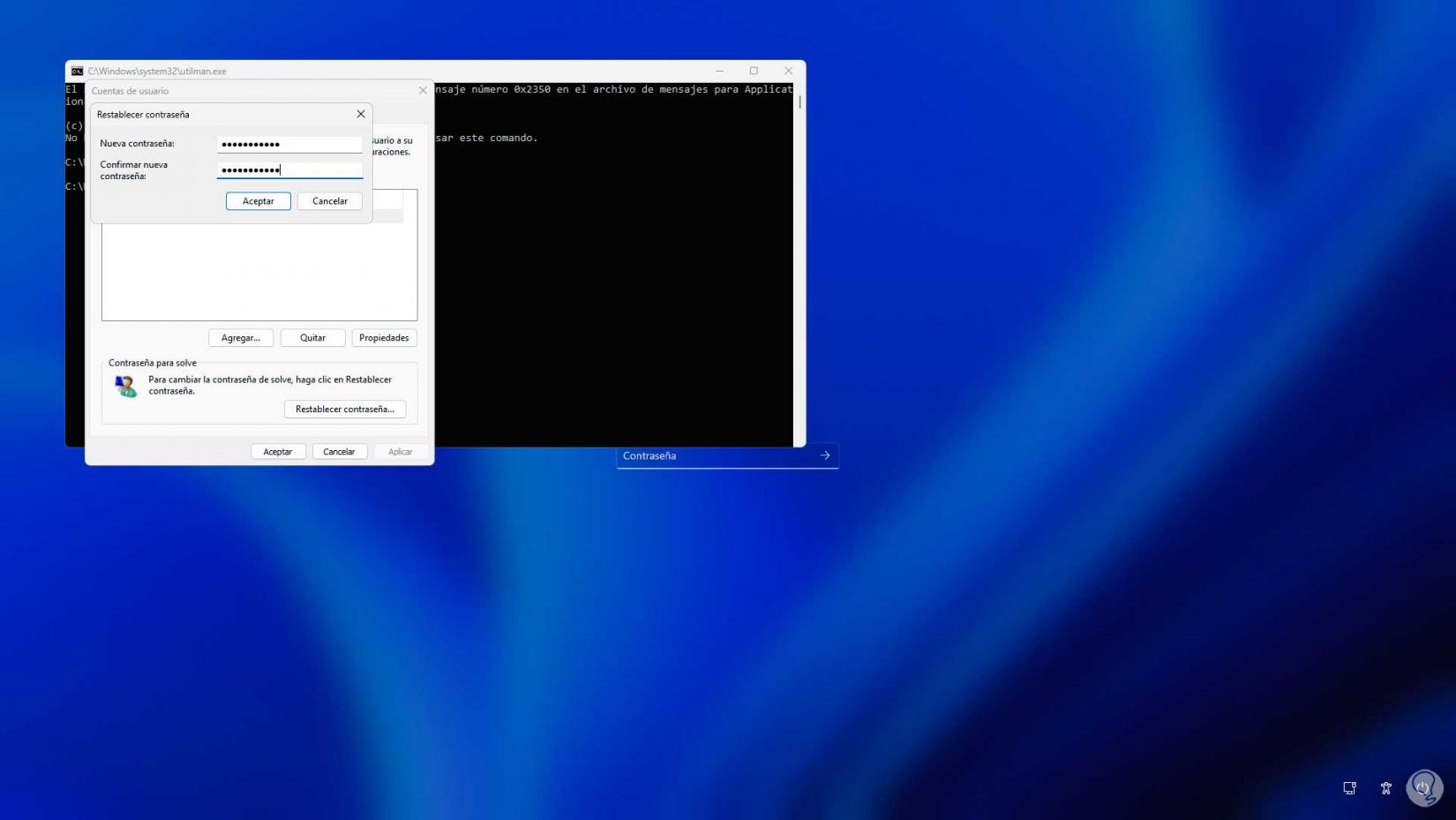The width and height of the screenshot is (1456, 820).
Task: Click the command prompt title bar icon
Action: [x=77, y=71]
